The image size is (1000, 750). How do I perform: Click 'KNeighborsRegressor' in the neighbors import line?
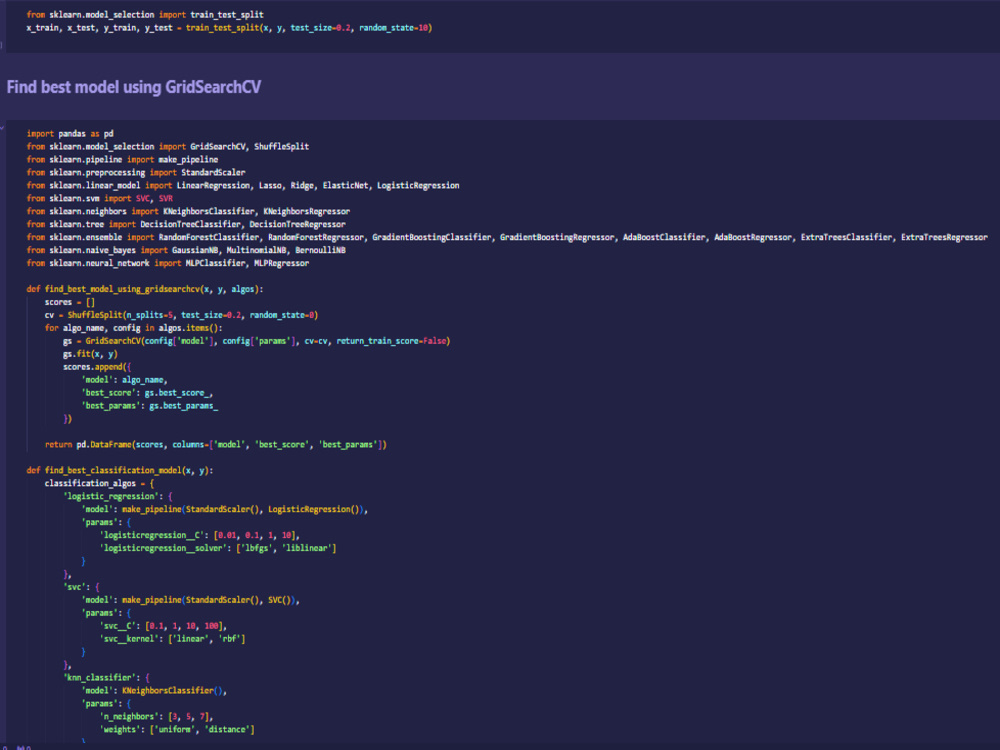306,212
